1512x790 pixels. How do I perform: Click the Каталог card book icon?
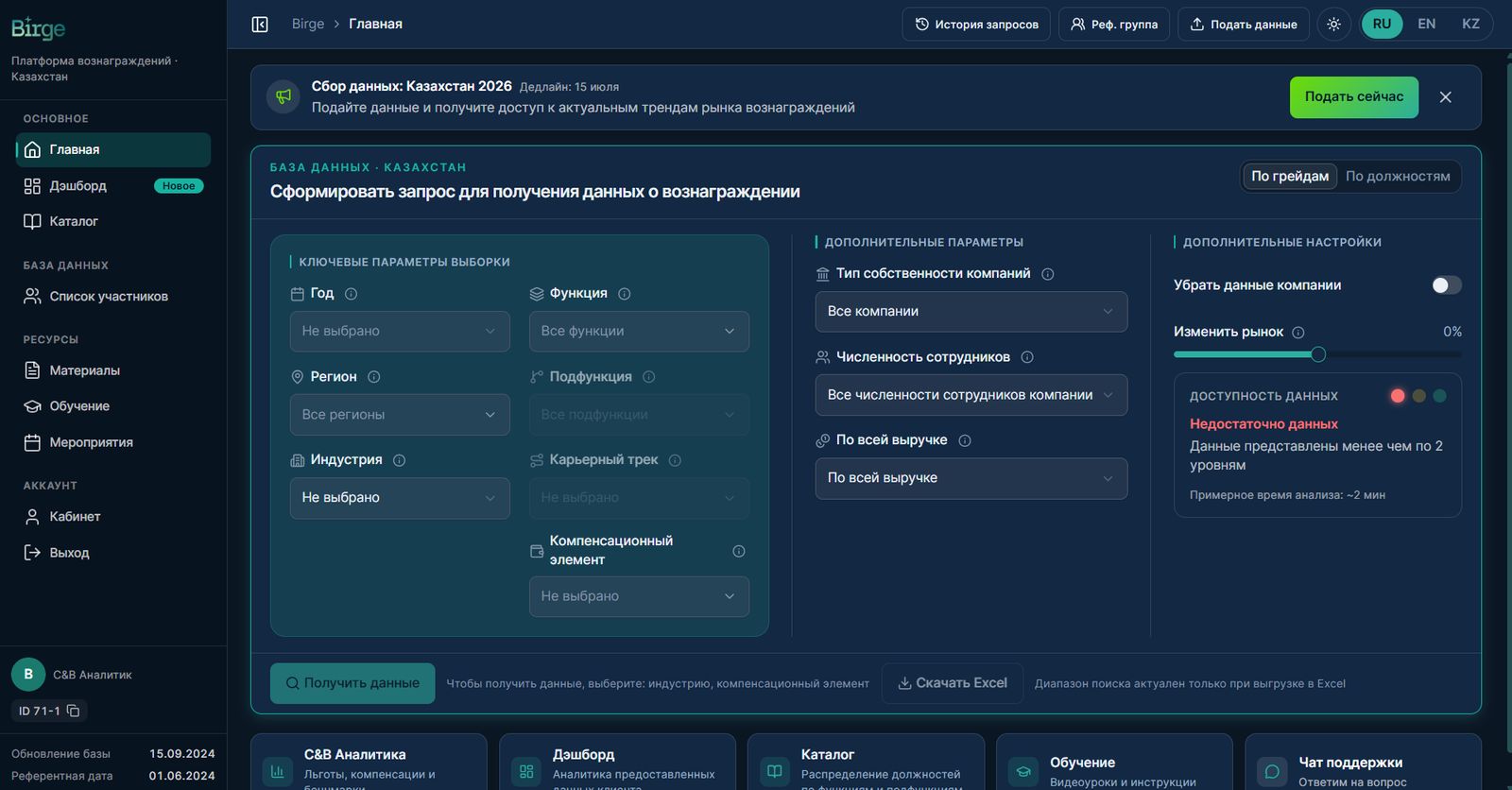775,771
